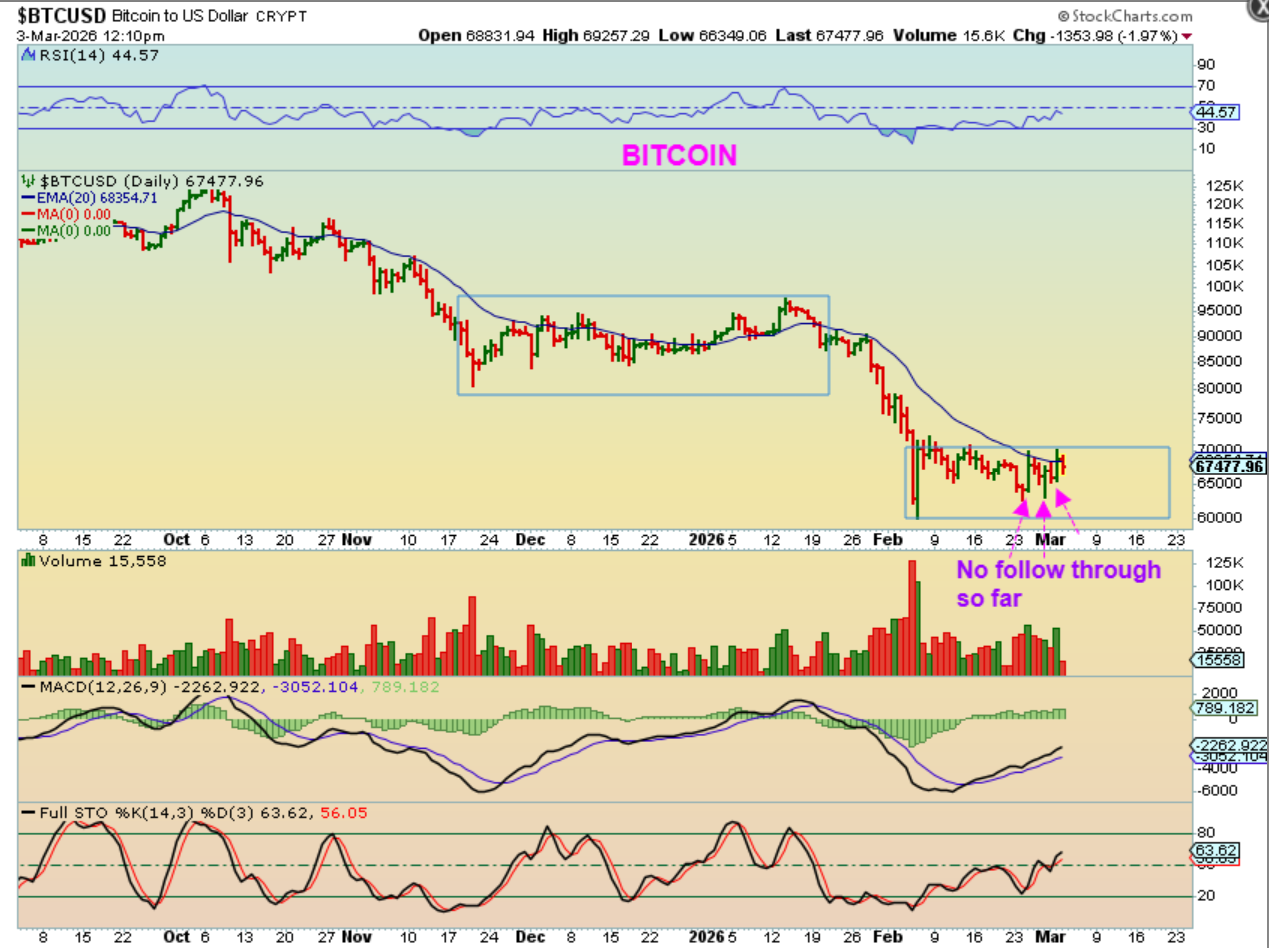Click the 63.62 stochastic value tag
Screen dimensions: 1269x948
(x=1217, y=850)
